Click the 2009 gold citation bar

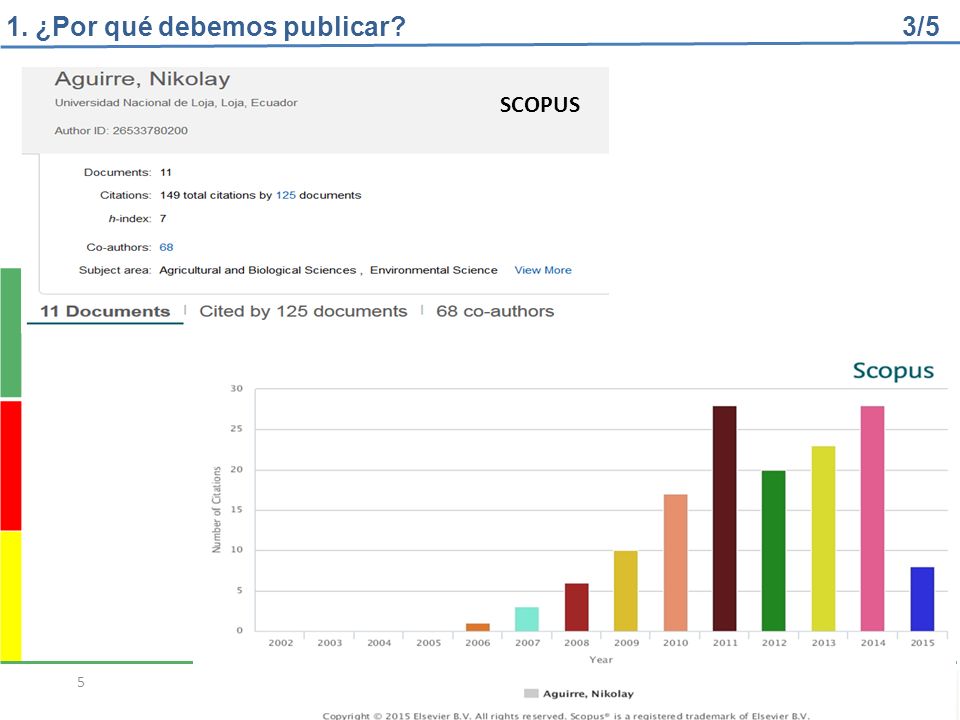pos(626,591)
